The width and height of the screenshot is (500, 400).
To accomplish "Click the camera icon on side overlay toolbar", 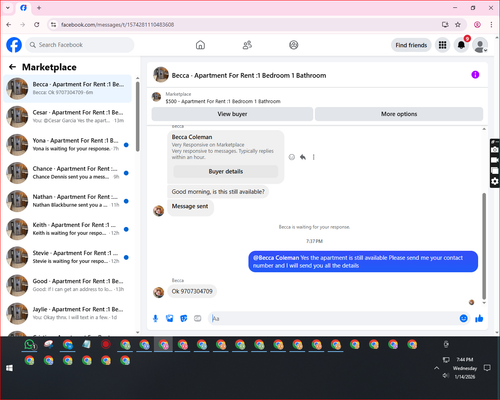I will 495,150.
